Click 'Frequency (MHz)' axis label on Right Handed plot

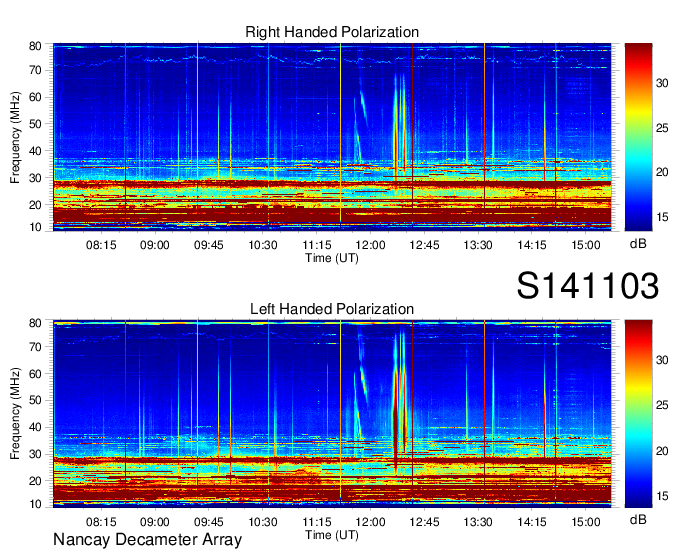click(x=15, y=137)
